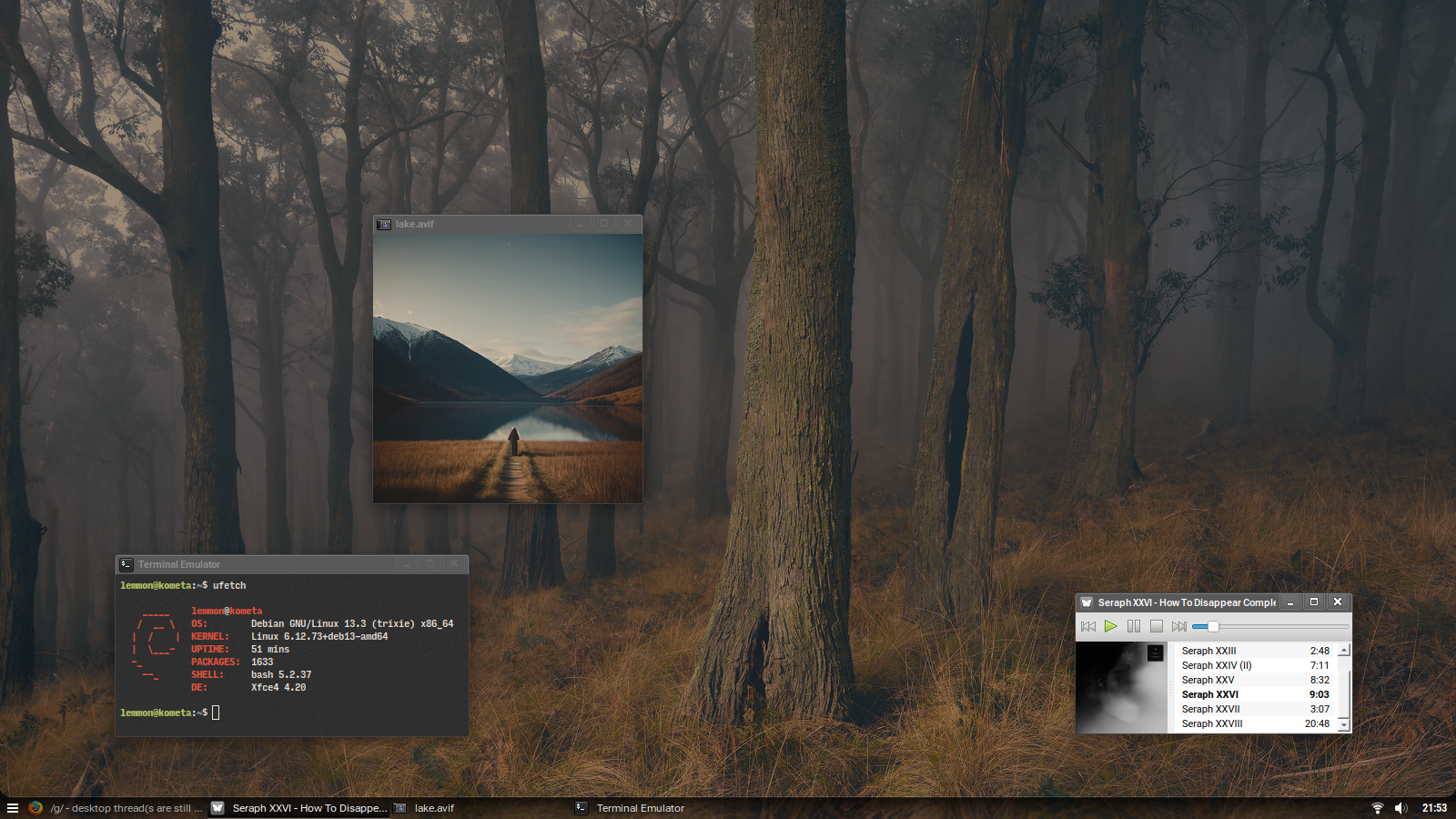
Task: Click the playlist scrollbar thumb
Action: pyautogui.click(x=1344, y=693)
